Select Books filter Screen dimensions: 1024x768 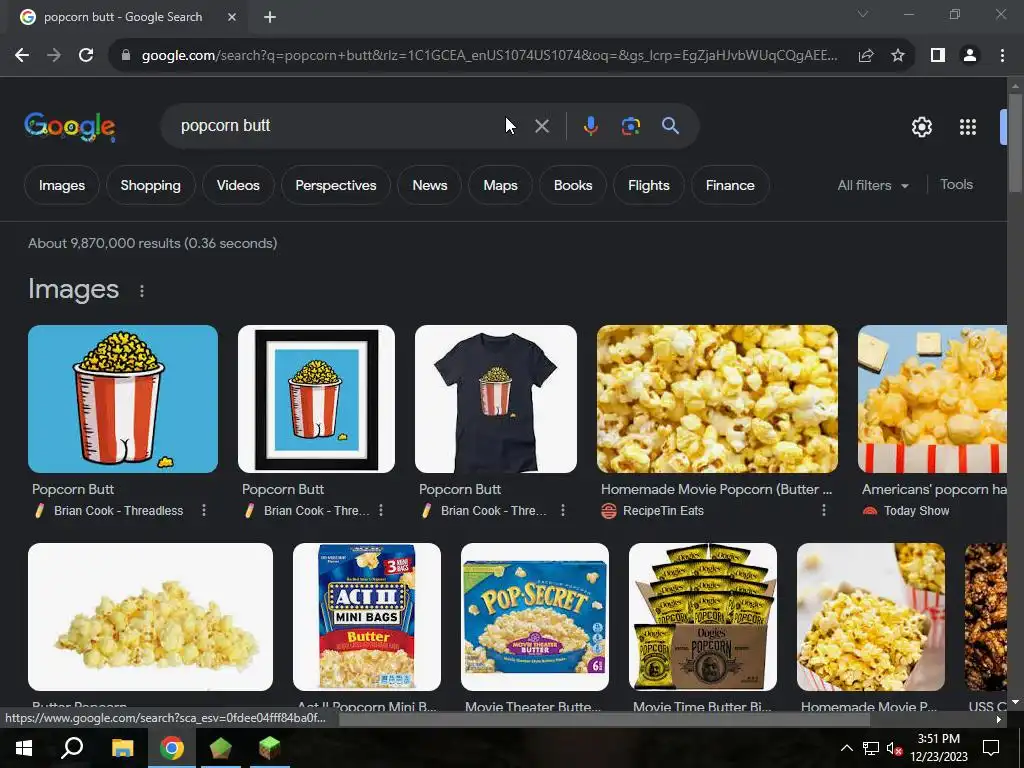coord(573,185)
